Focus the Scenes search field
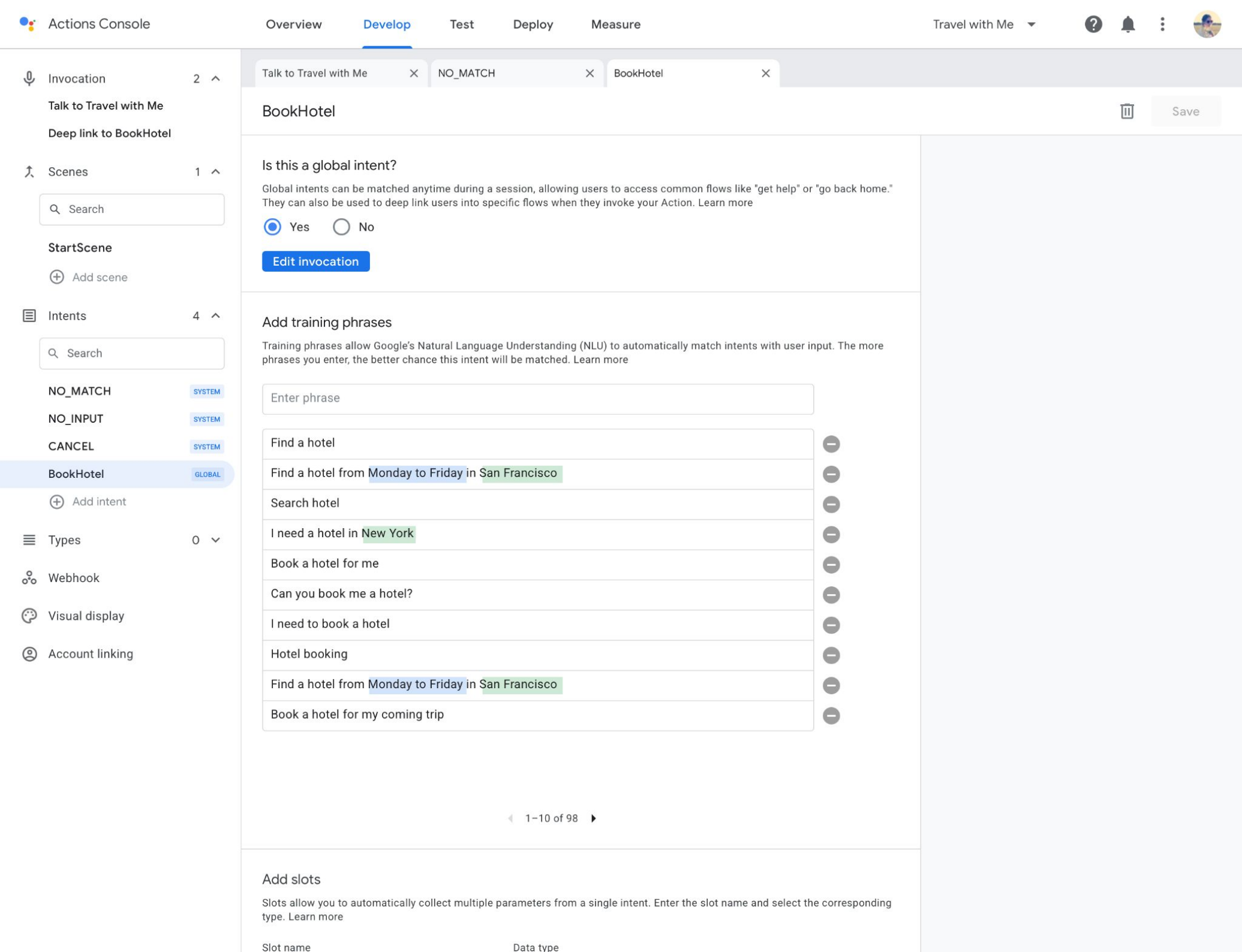1242x952 pixels. 132,209
